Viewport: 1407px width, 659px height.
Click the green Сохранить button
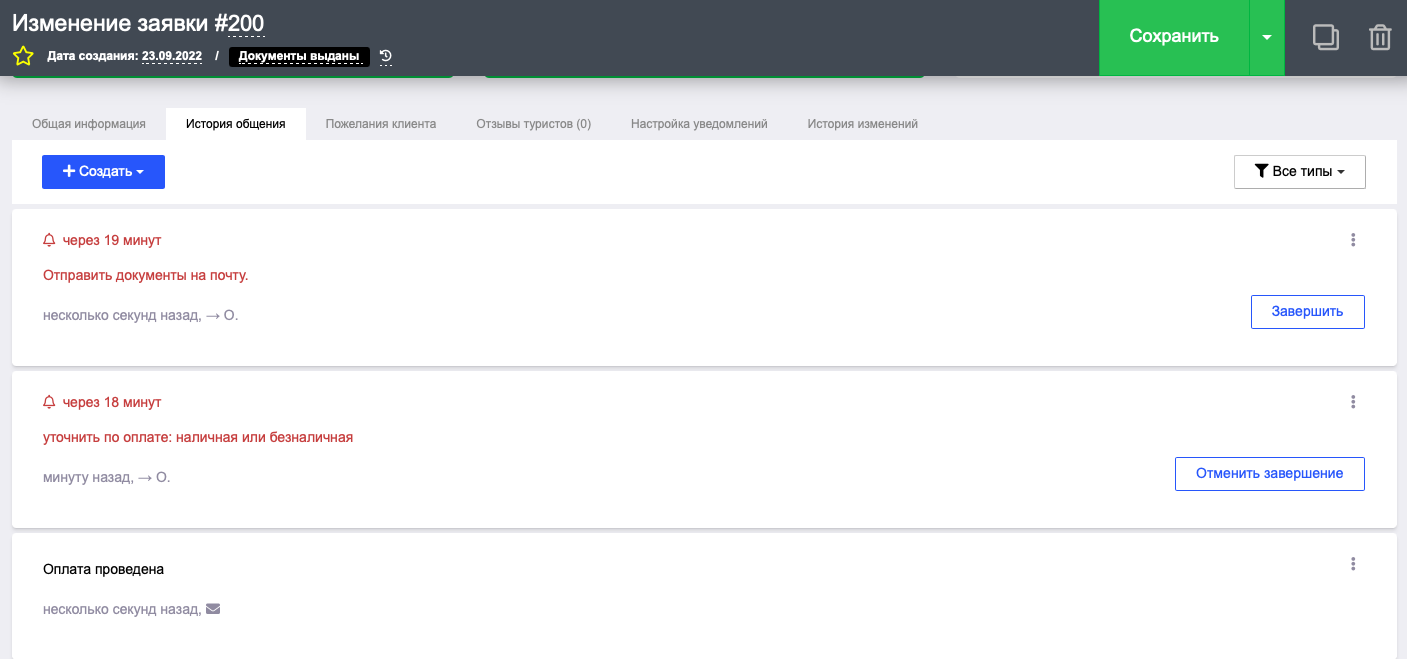1174,37
